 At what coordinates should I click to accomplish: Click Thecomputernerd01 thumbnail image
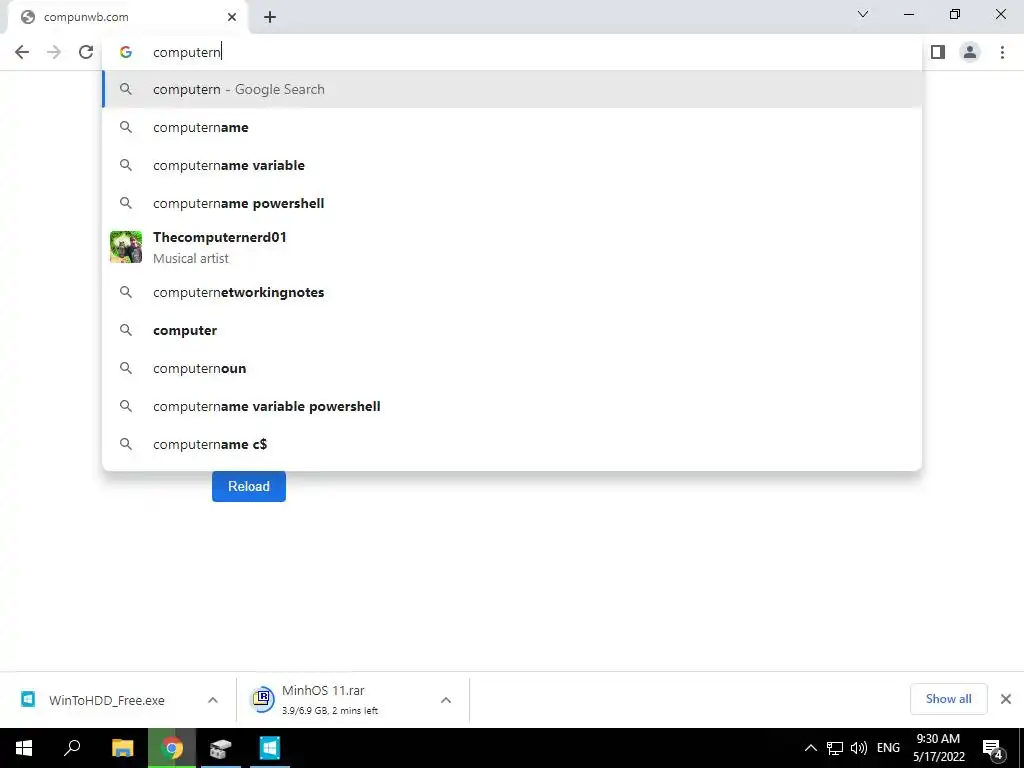(x=126, y=247)
